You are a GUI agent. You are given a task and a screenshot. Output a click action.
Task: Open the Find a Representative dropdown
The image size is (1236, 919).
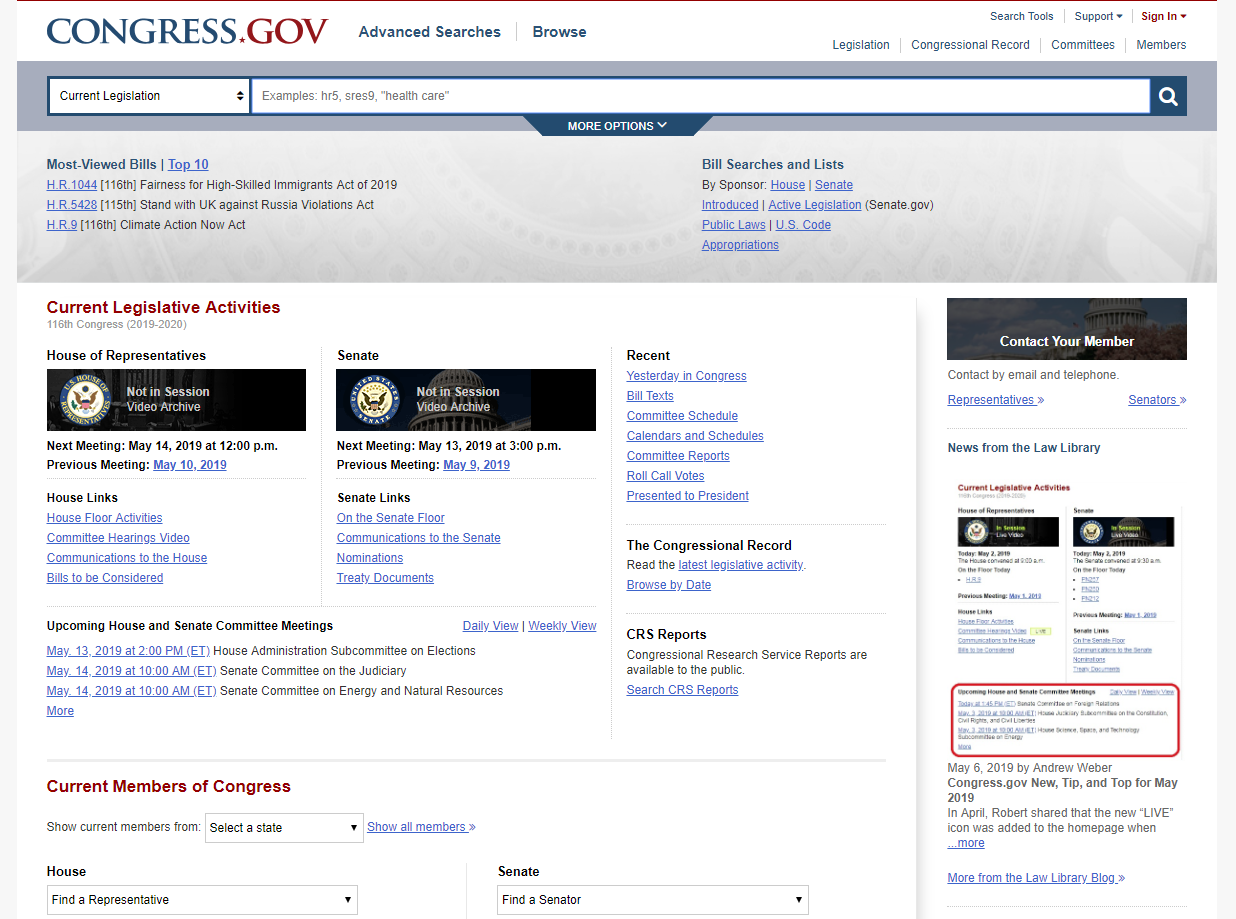tap(202, 899)
